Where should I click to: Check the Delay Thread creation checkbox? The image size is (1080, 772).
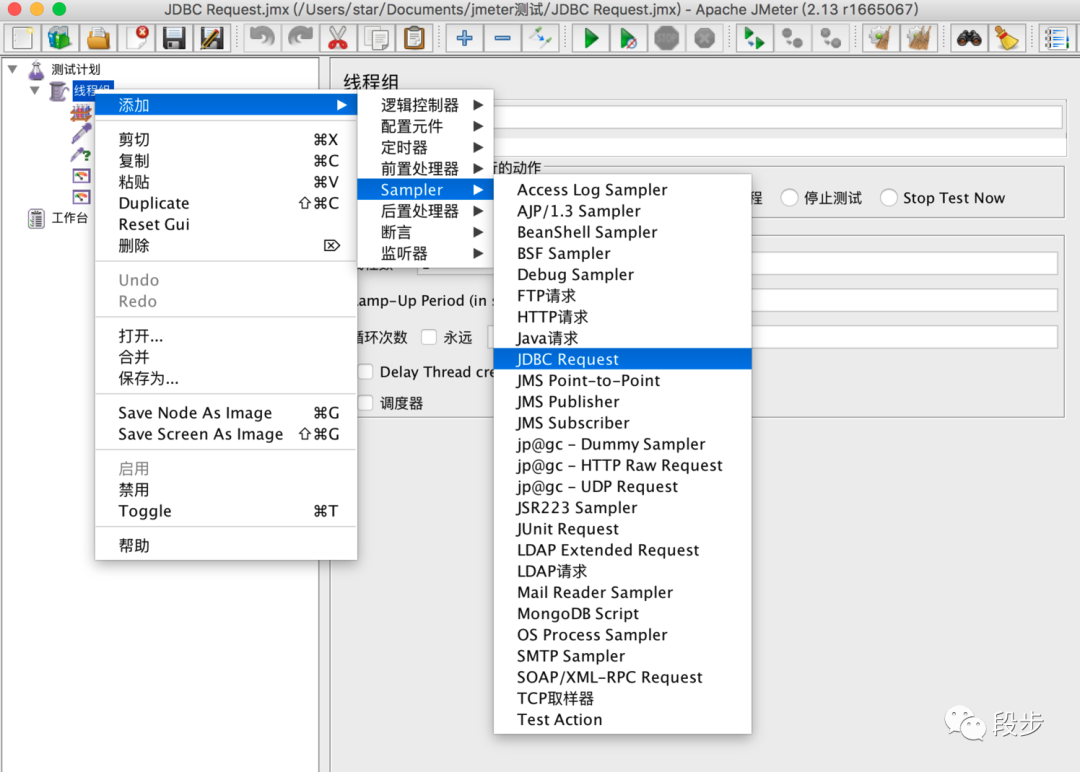(366, 372)
